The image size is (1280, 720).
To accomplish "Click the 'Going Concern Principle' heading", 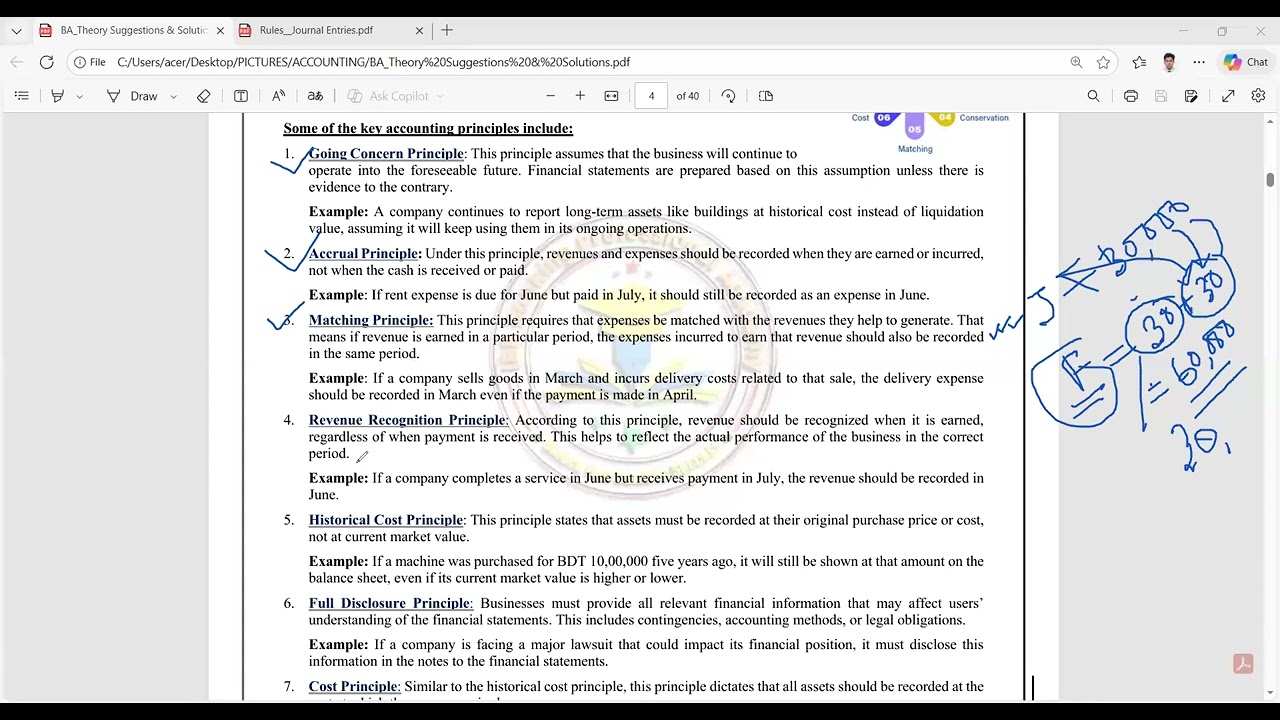I will point(386,154).
